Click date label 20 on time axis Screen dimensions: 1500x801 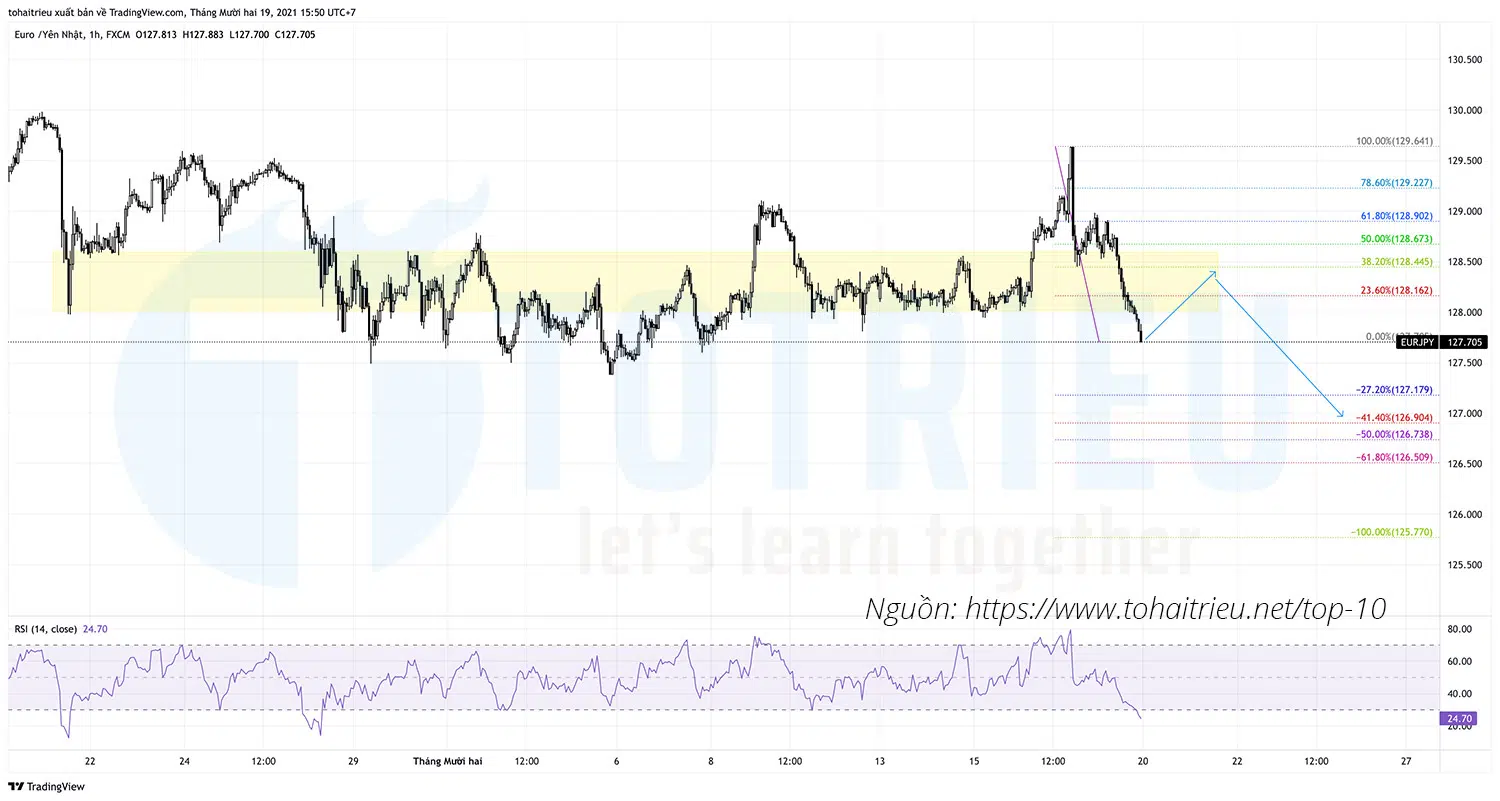[1142, 761]
